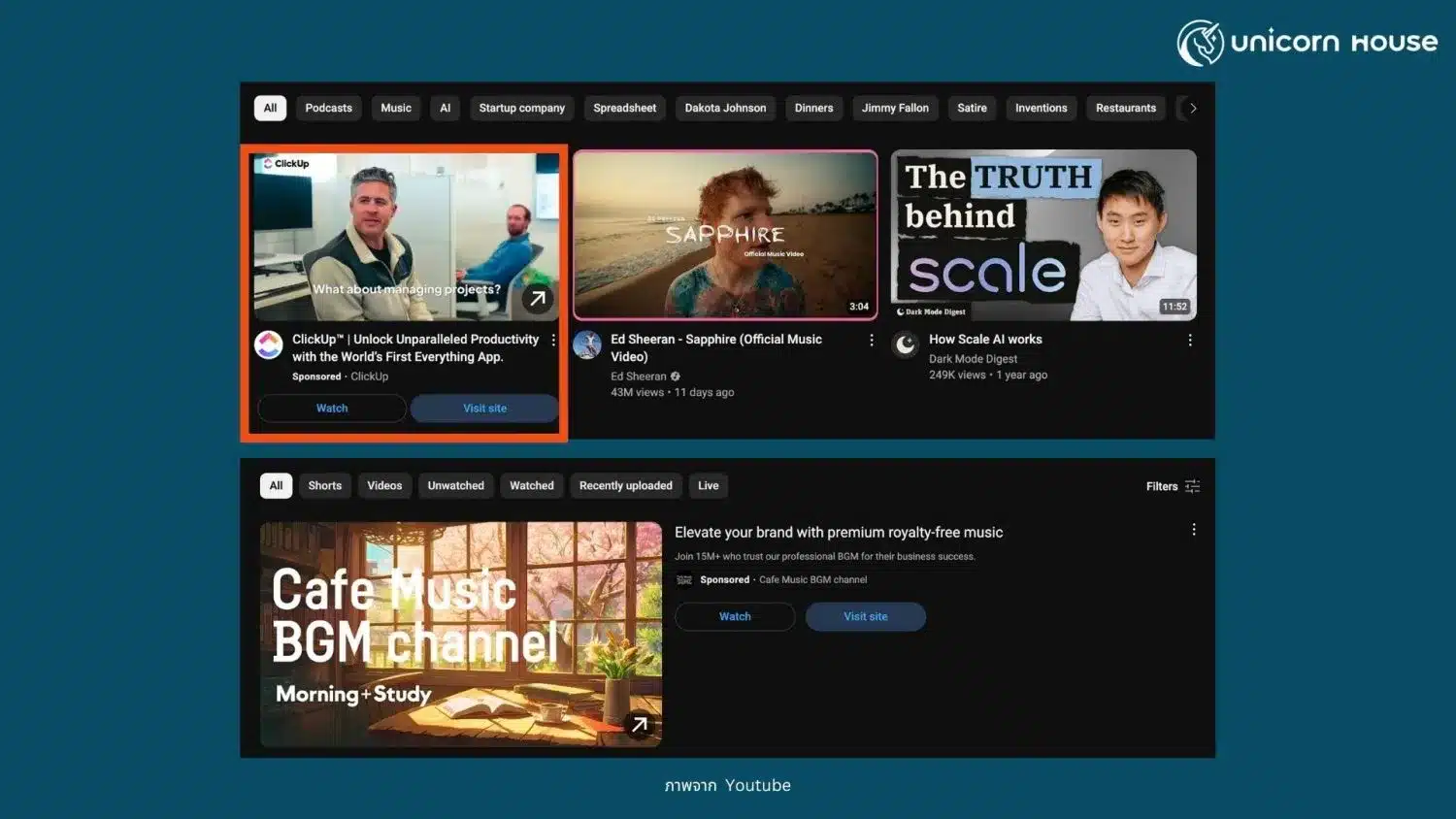Click the 11:52 duration badge

click(1175, 307)
